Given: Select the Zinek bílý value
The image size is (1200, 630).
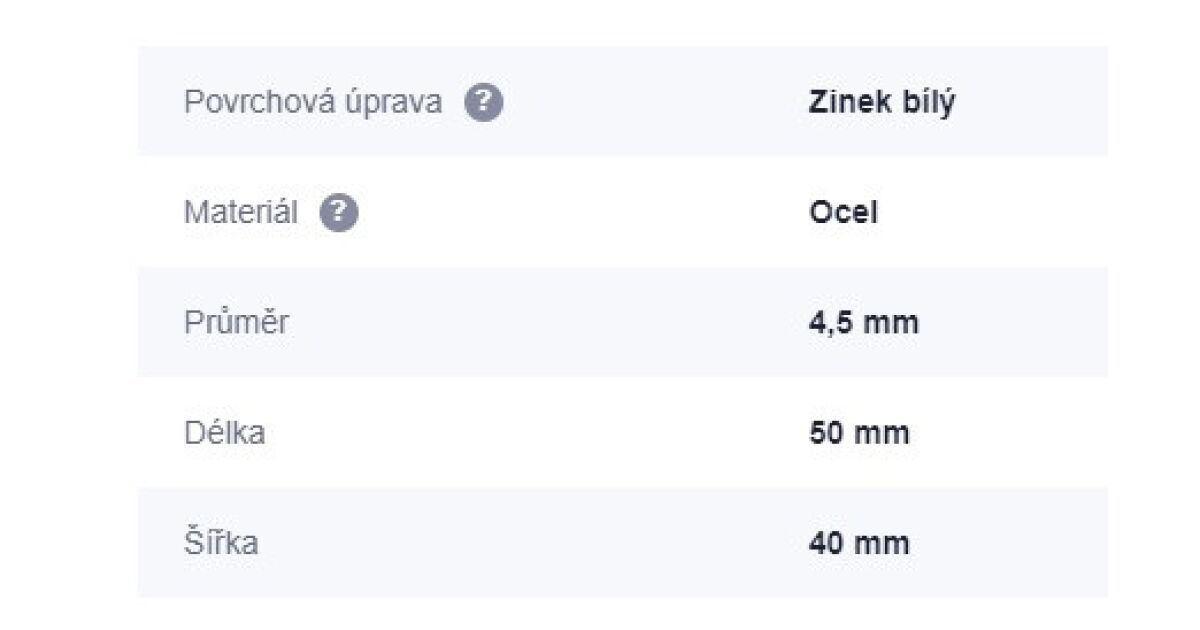Looking at the screenshot, I should click(881, 102).
